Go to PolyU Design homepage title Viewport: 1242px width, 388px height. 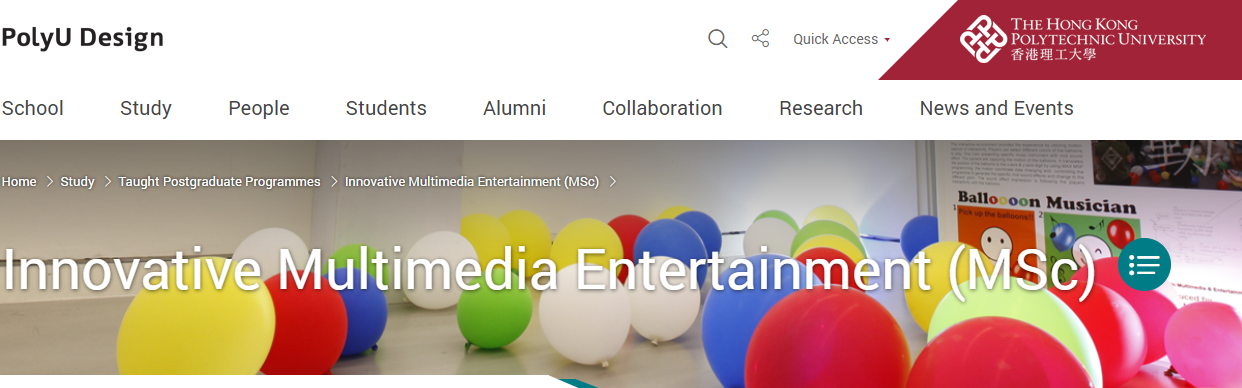(x=82, y=38)
